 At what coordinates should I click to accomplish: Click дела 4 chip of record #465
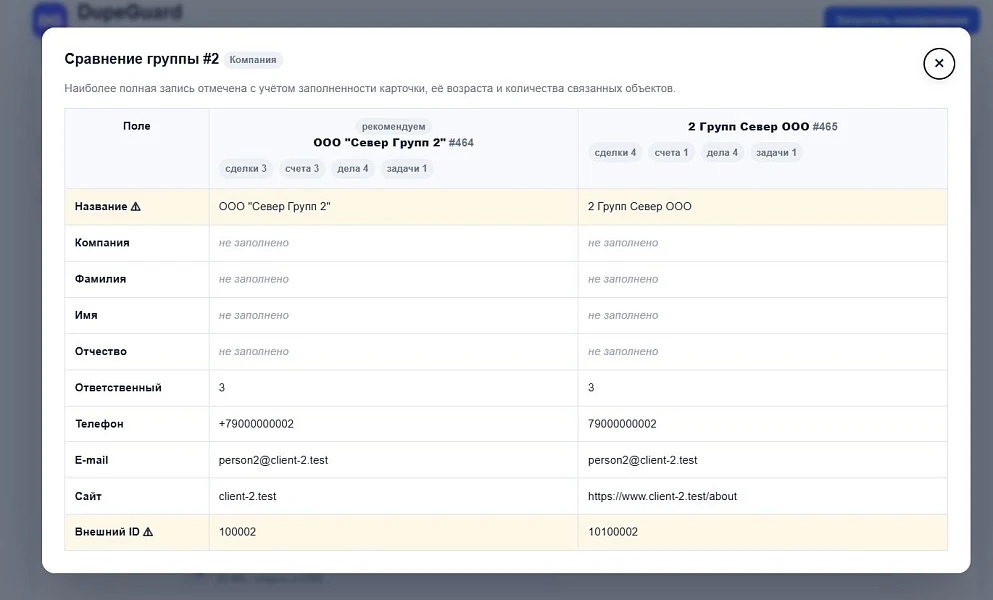tap(722, 153)
